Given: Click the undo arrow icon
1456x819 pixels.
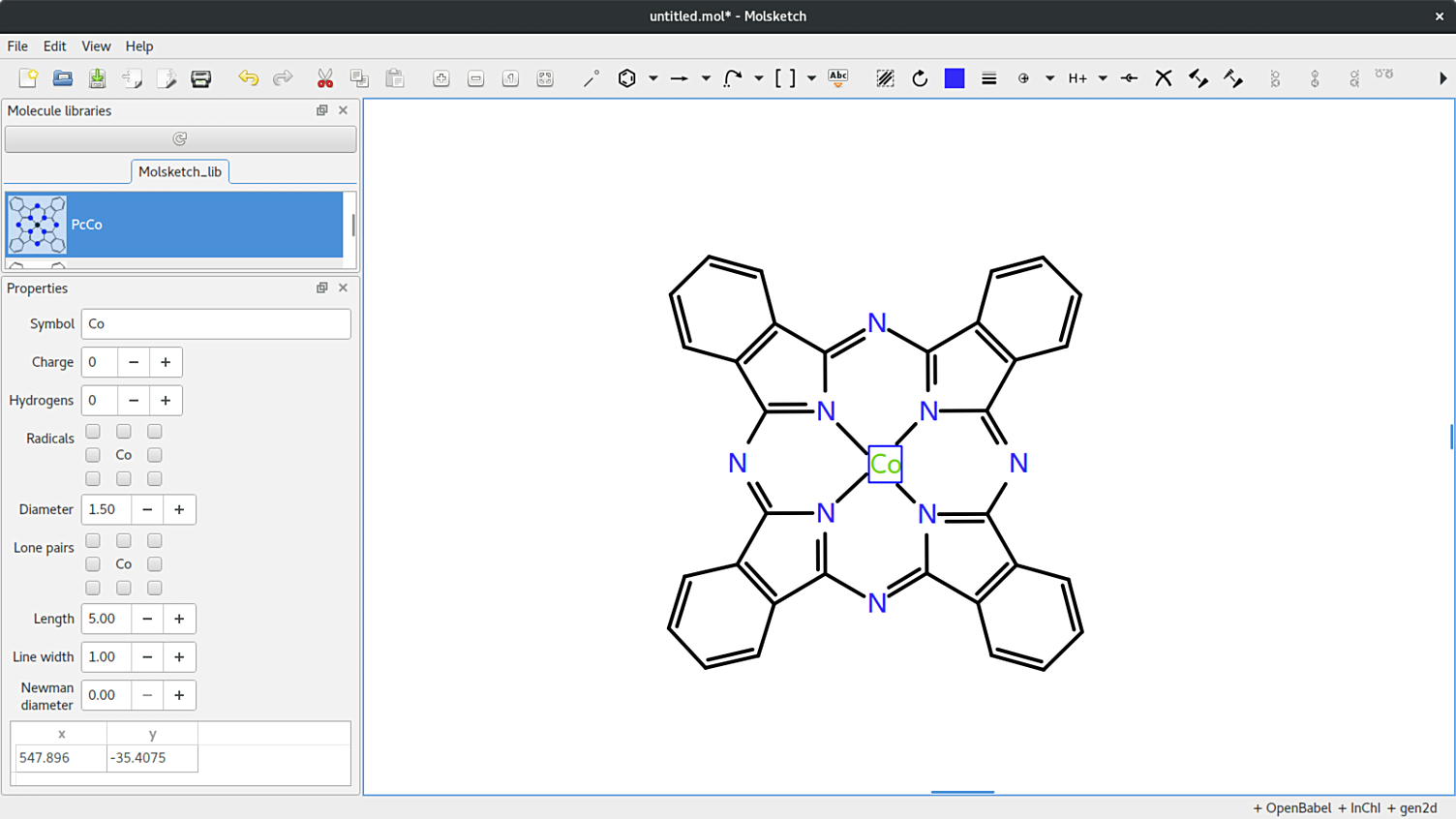Looking at the screenshot, I should tap(248, 78).
